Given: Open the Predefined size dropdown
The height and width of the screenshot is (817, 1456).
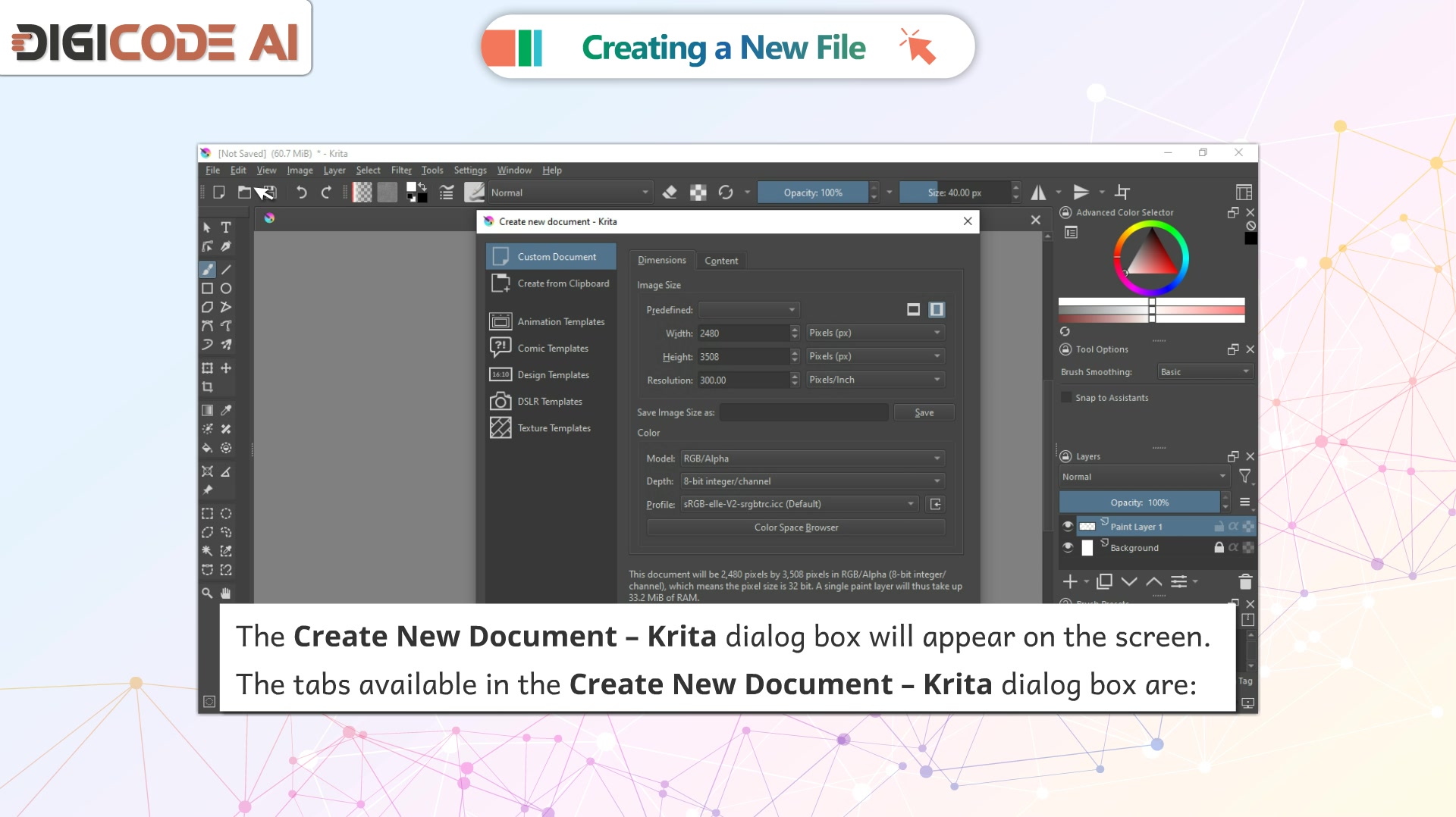Looking at the screenshot, I should 748,310.
